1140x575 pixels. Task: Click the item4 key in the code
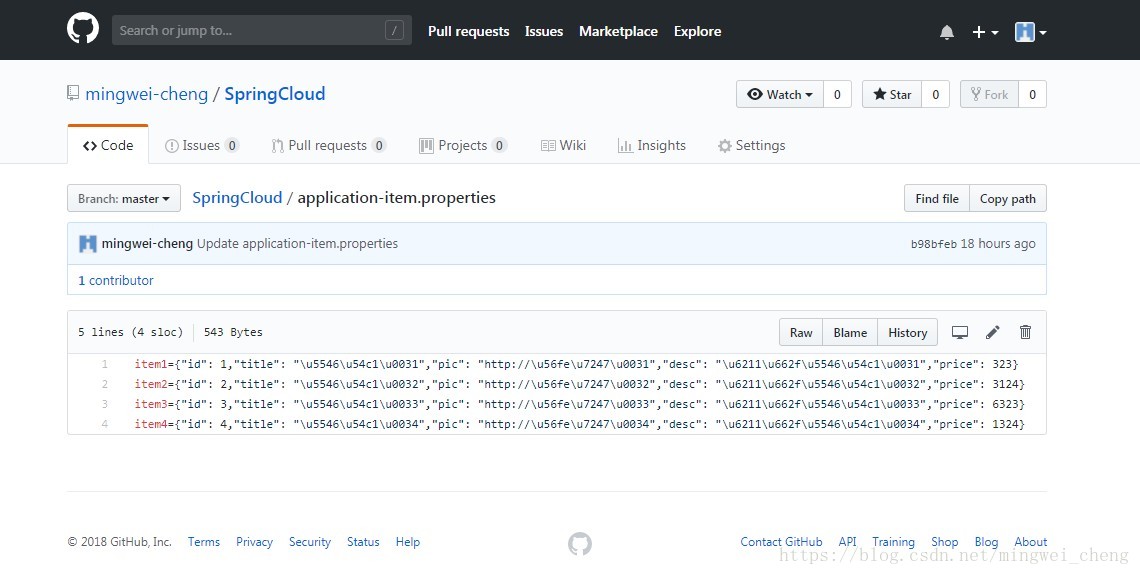coord(150,424)
